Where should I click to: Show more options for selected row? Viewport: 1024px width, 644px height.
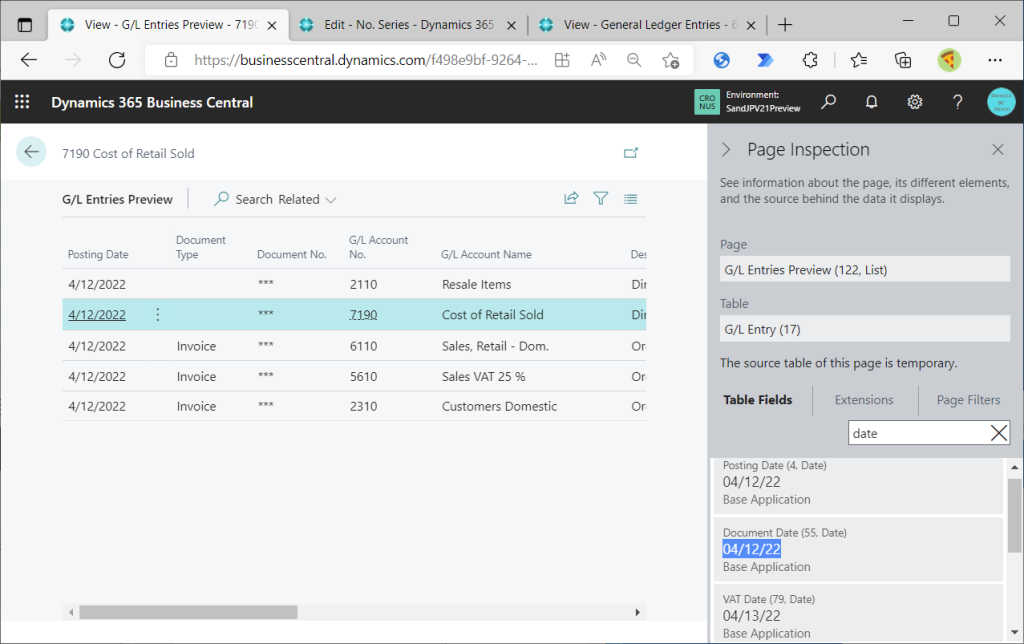point(157,314)
